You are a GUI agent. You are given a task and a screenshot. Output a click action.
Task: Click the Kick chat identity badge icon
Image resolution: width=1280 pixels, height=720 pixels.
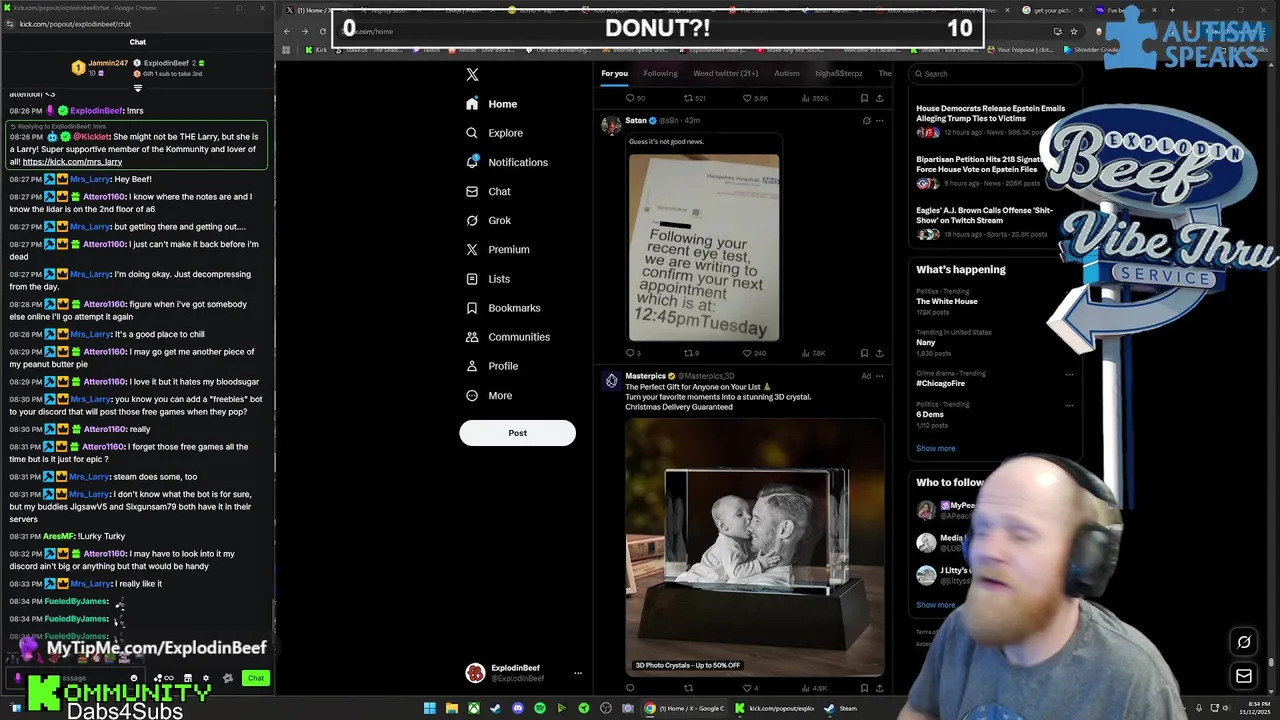(x=18, y=678)
